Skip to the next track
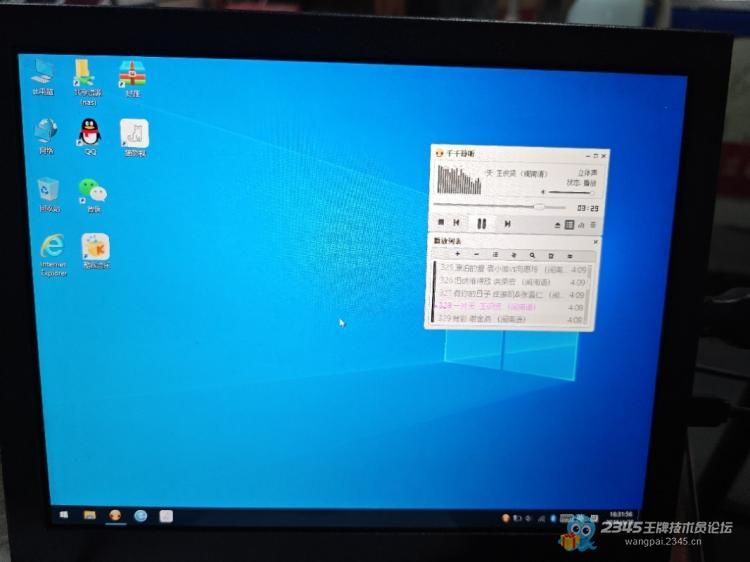 click(x=508, y=224)
